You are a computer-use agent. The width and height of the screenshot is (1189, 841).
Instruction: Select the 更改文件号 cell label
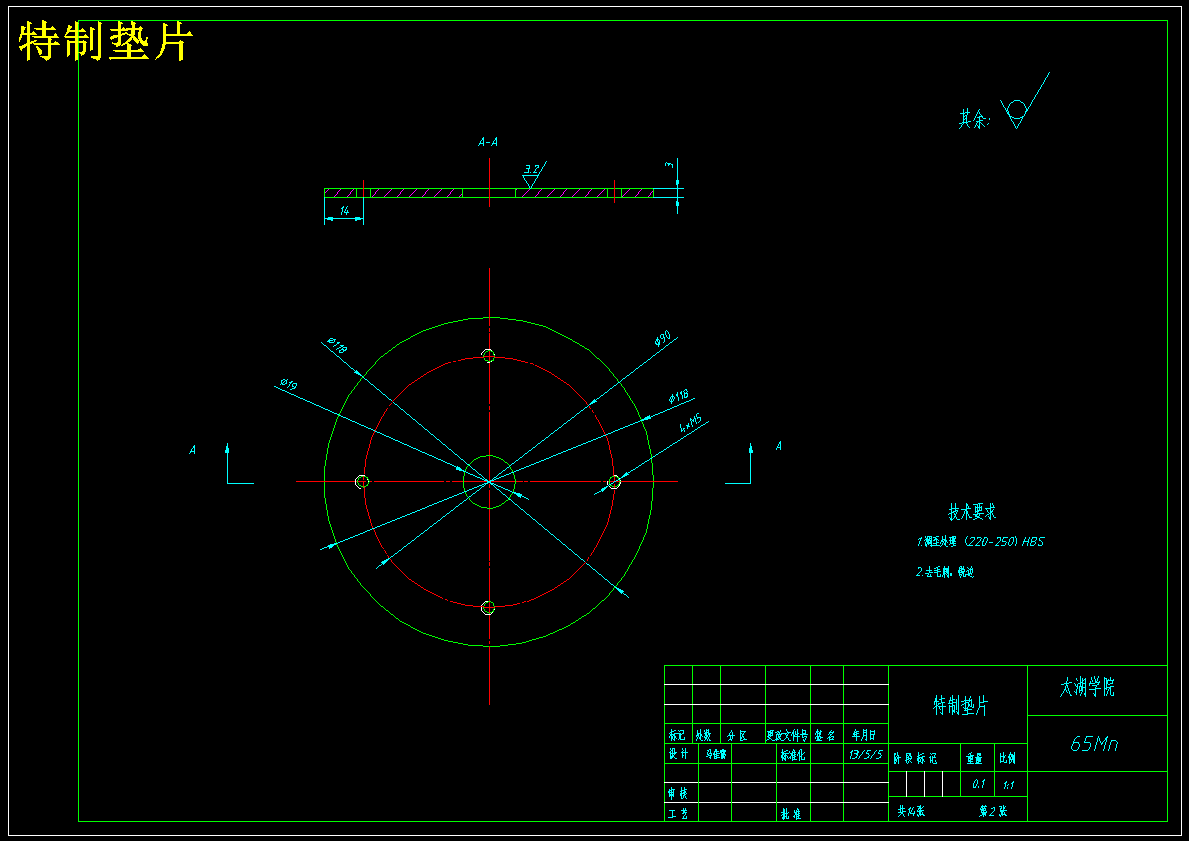pyautogui.click(x=787, y=735)
